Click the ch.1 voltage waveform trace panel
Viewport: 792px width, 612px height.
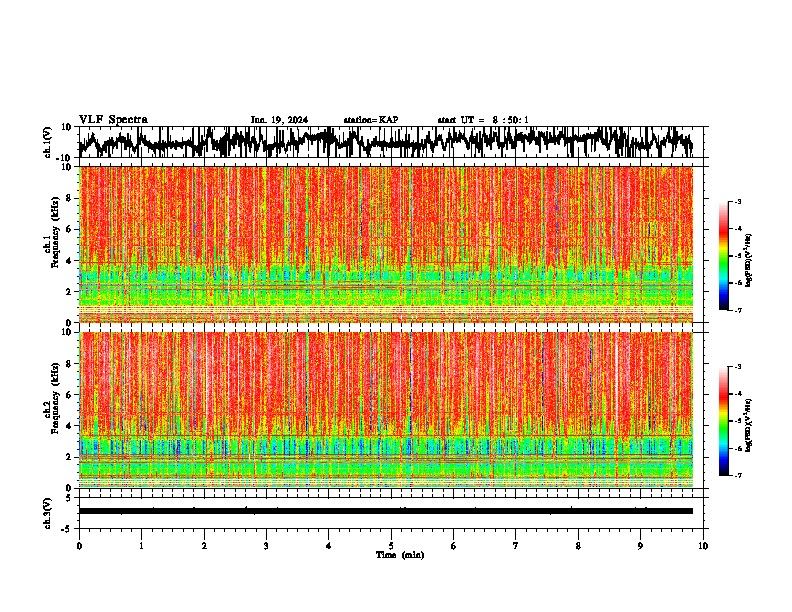(x=390, y=142)
